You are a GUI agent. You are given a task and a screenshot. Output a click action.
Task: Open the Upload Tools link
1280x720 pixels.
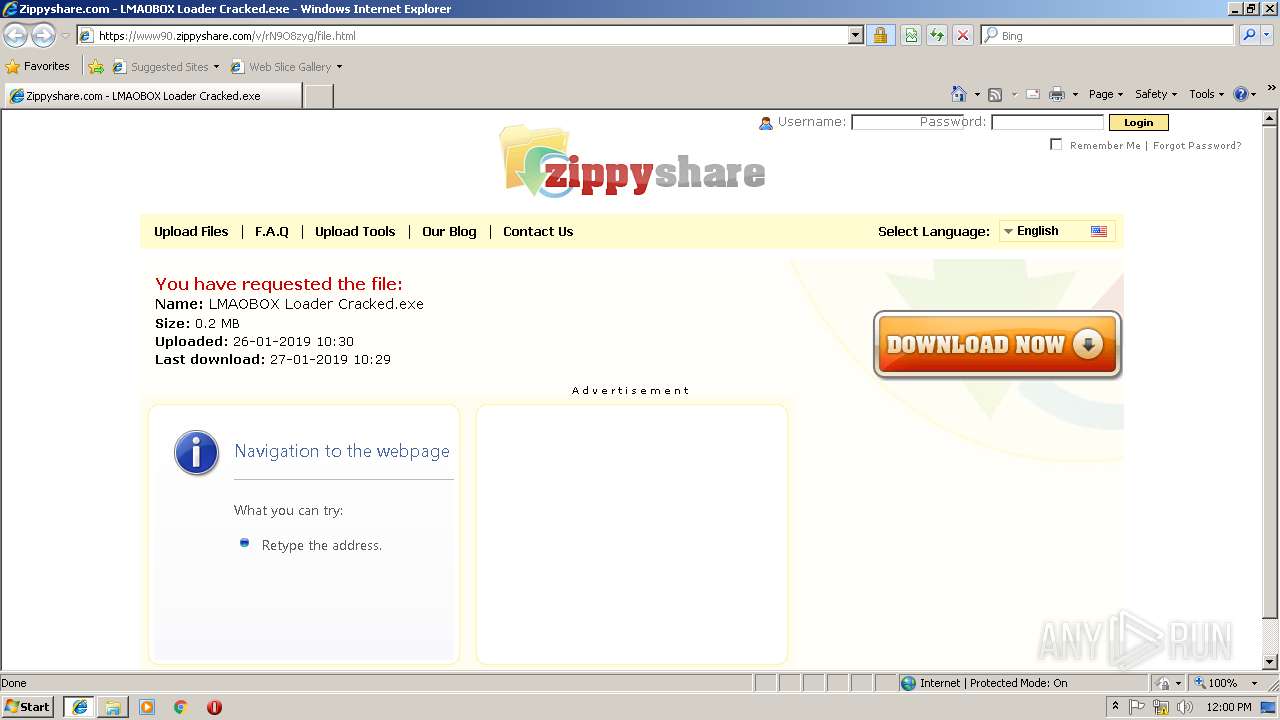(355, 231)
